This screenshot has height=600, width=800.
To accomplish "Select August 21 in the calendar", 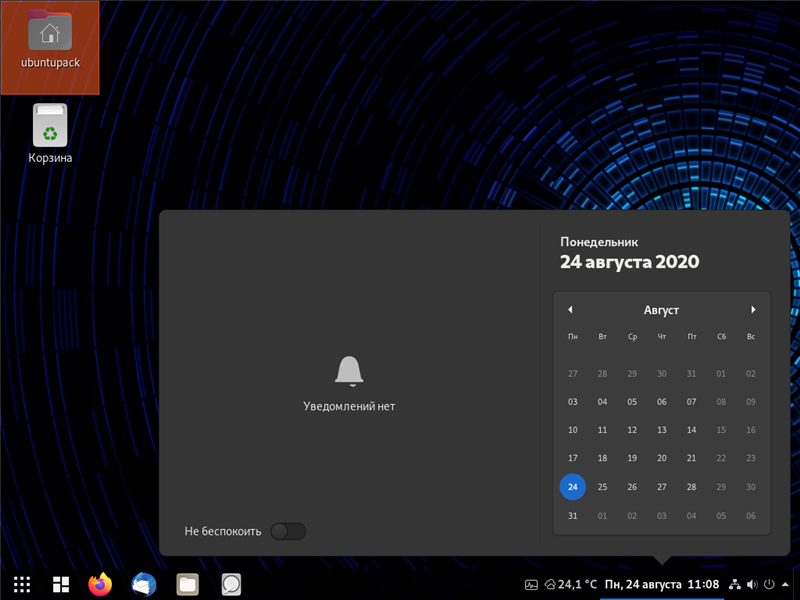I will coord(691,458).
